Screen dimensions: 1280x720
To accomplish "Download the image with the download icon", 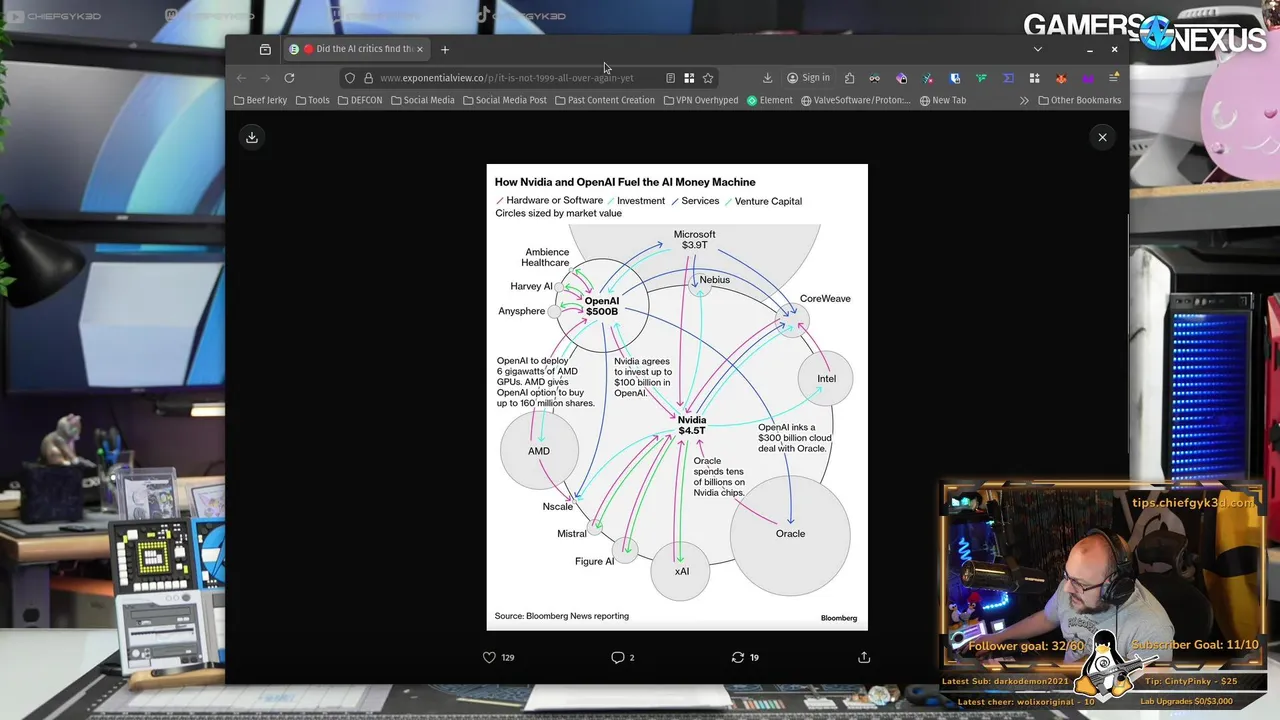I will [x=252, y=137].
